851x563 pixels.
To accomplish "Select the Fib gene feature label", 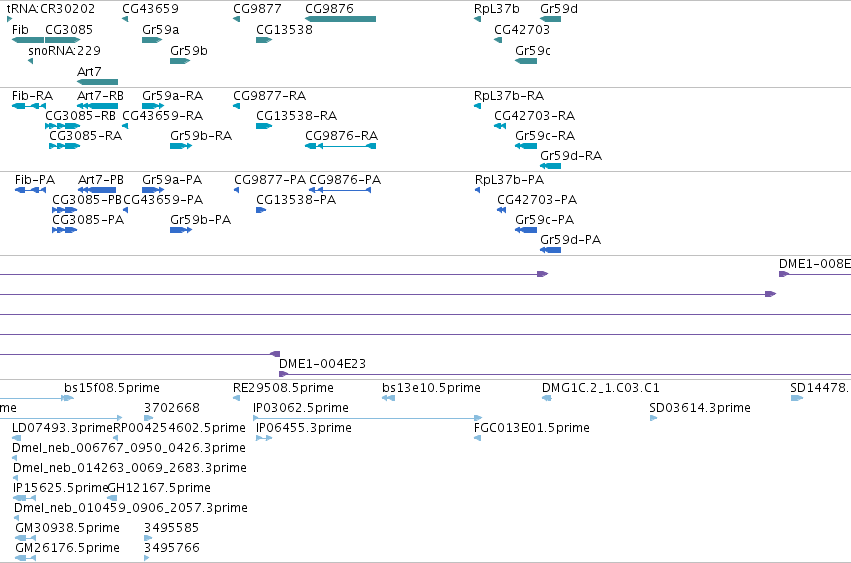I will 20,30.
